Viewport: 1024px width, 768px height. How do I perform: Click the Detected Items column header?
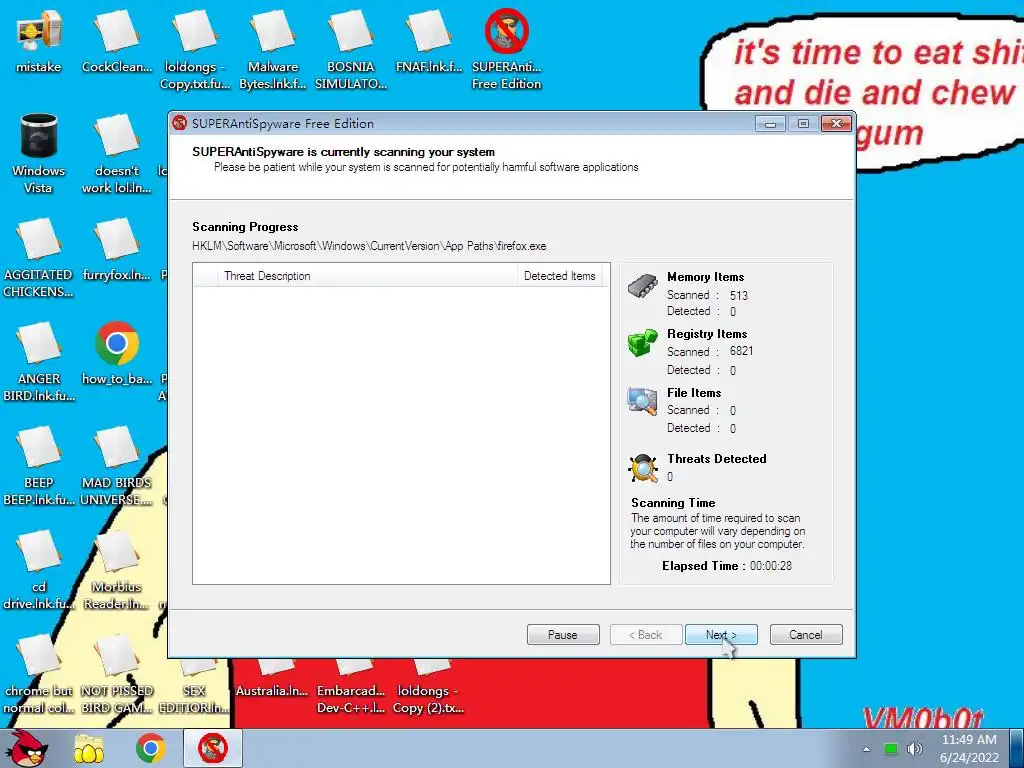[560, 276]
